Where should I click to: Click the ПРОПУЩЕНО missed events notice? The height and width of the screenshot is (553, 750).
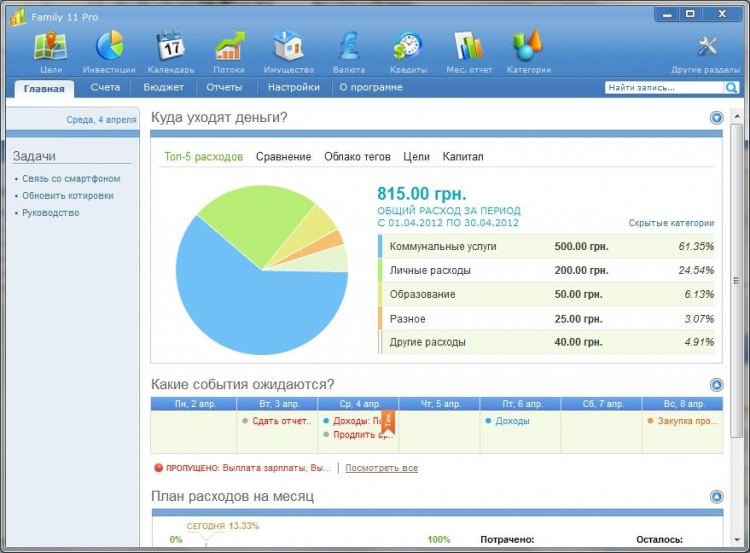point(243,468)
